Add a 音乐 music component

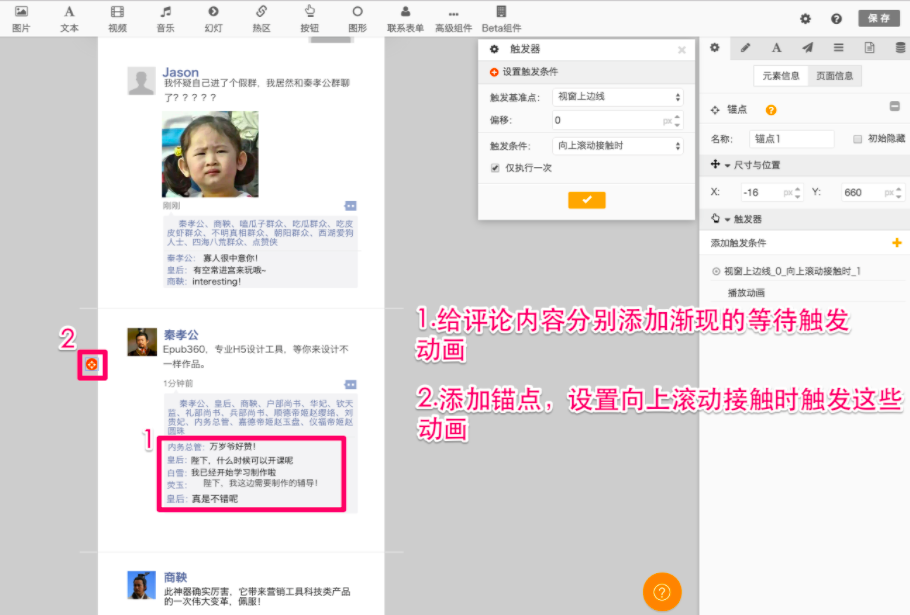(165, 18)
